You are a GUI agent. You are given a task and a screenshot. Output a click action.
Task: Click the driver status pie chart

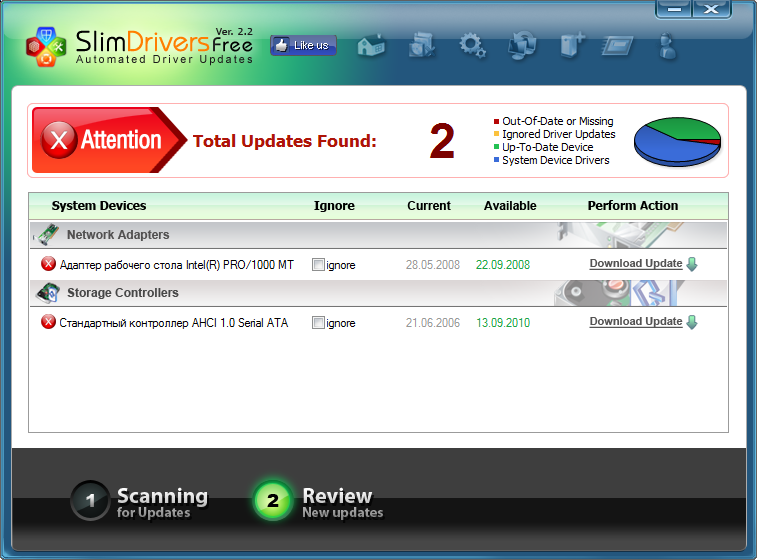pyautogui.click(x=677, y=142)
